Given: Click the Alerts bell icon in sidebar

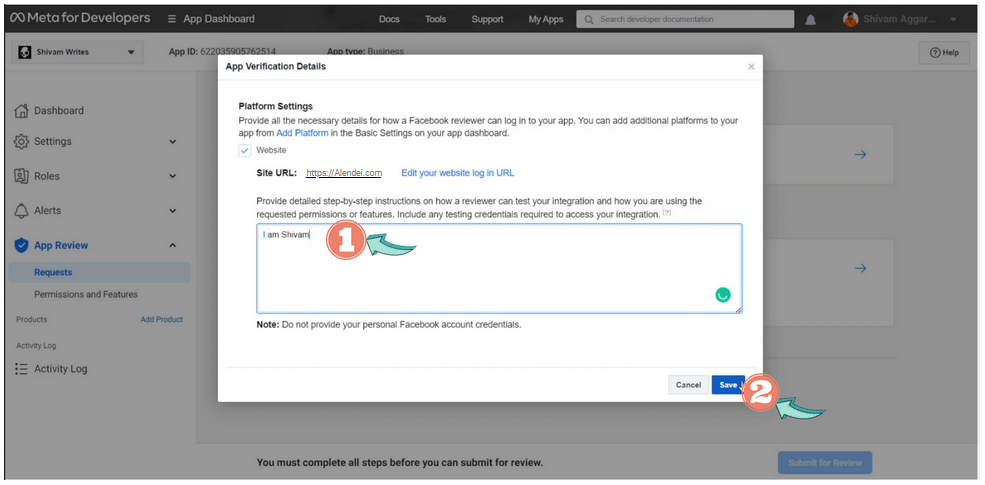Looking at the screenshot, I should [x=22, y=211].
